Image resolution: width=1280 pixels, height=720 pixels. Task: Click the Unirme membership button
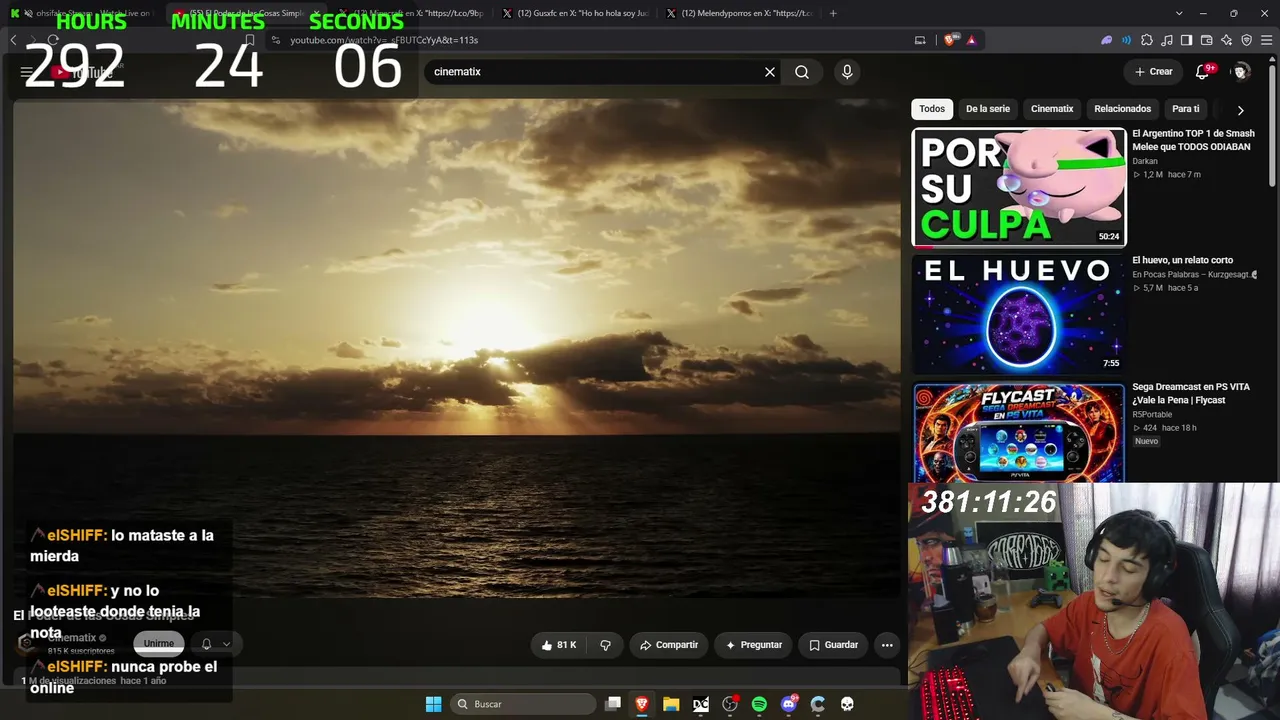159,644
